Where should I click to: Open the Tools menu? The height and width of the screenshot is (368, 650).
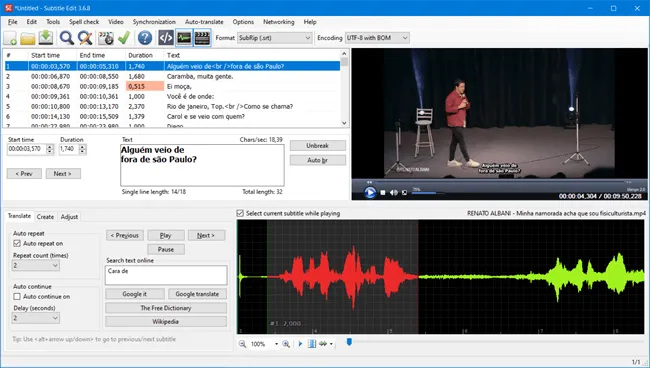point(53,22)
